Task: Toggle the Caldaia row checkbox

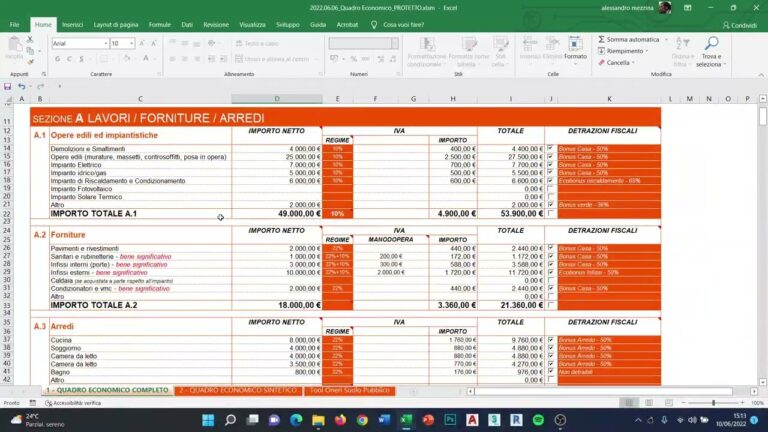Action: coord(551,281)
